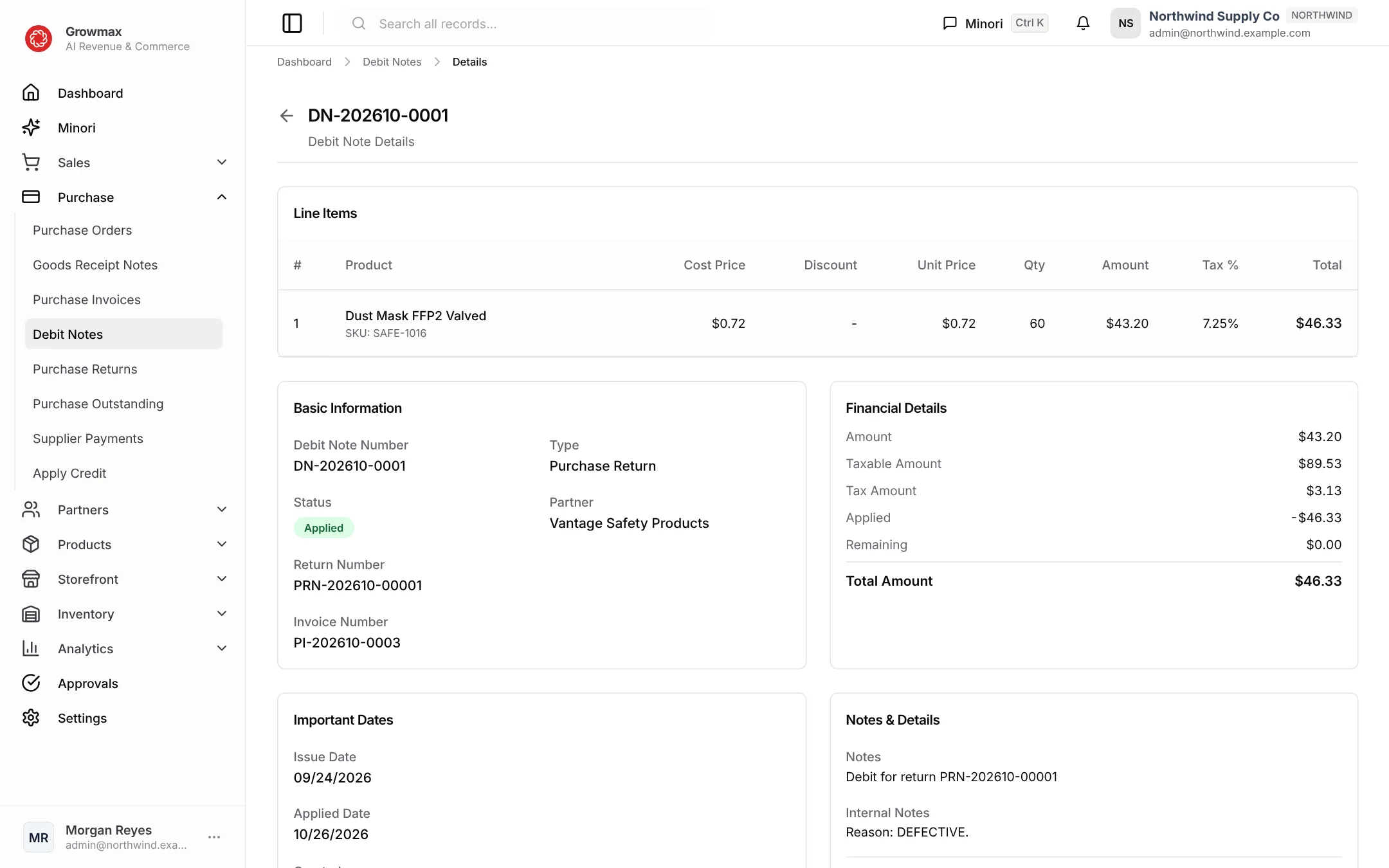Click the Storefront shop icon
Screen dimensions: 1389x868
(31, 579)
